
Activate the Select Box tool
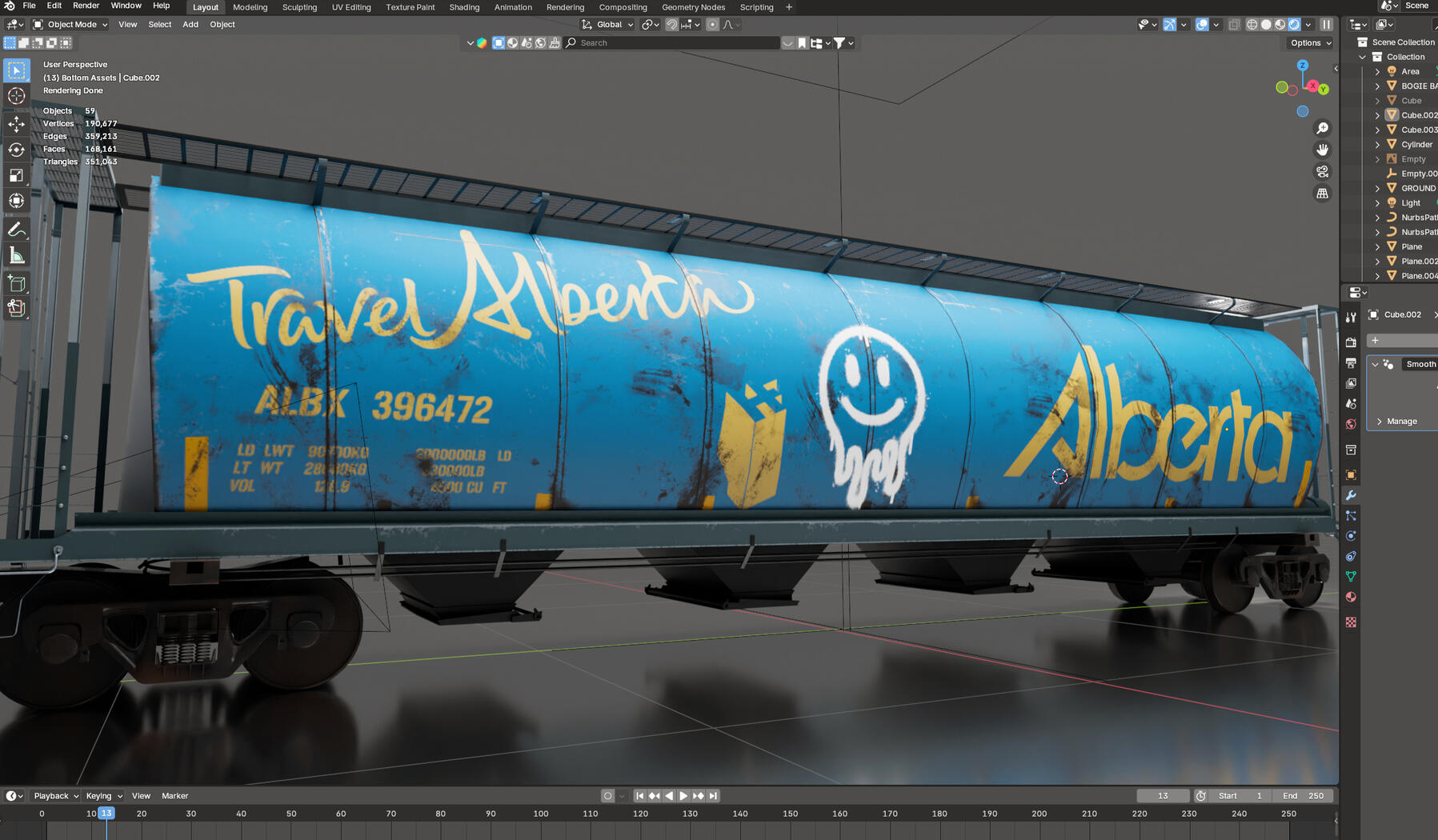point(16,70)
